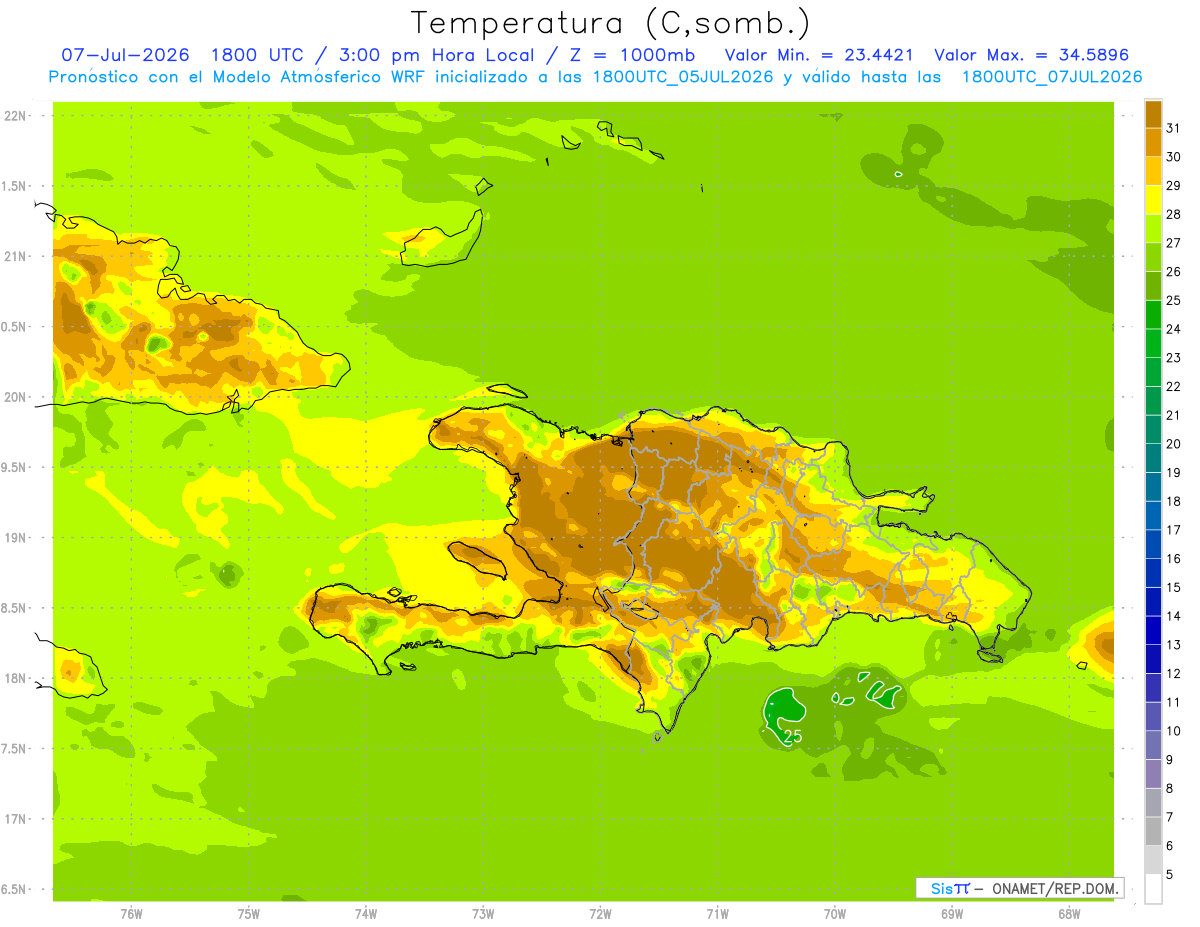The width and height of the screenshot is (1200, 927).
Task: Click the '28' legend value
Action: coord(1174,214)
